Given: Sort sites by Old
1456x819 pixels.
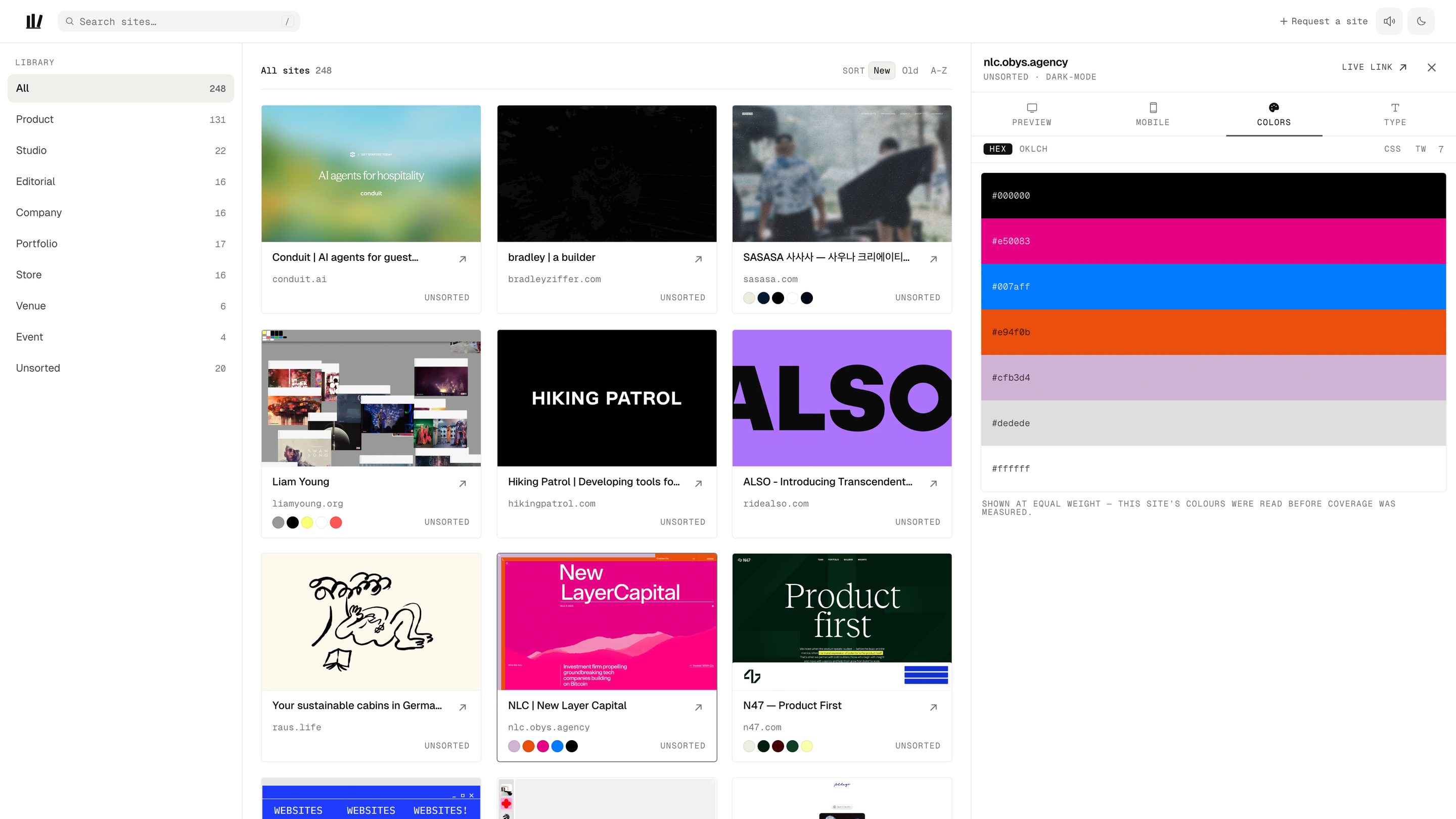Looking at the screenshot, I should (909, 71).
